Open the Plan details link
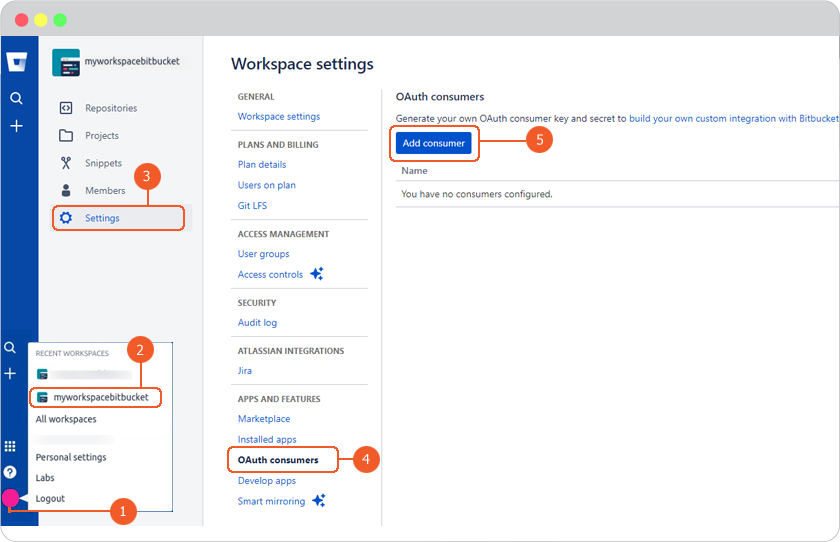Image resolution: width=840 pixels, height=542 pixels. pos(262,164)
